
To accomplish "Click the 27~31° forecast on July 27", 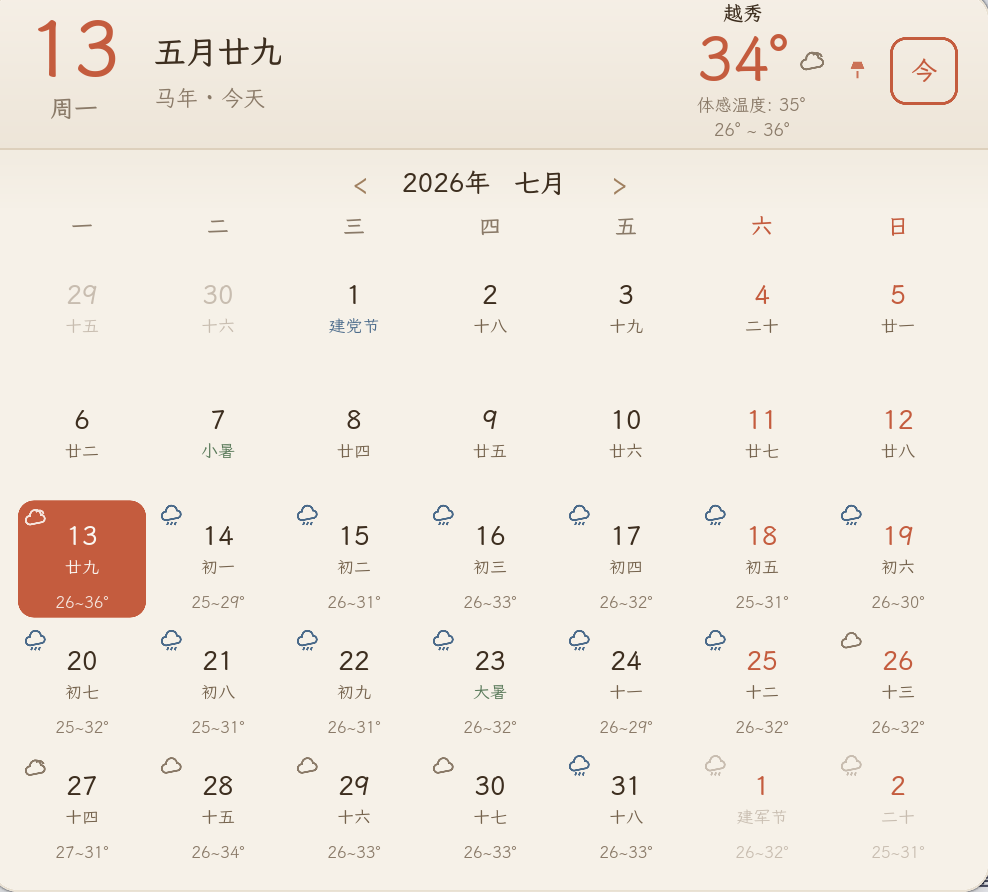I will pyautogui.click(x=82, y=852).
